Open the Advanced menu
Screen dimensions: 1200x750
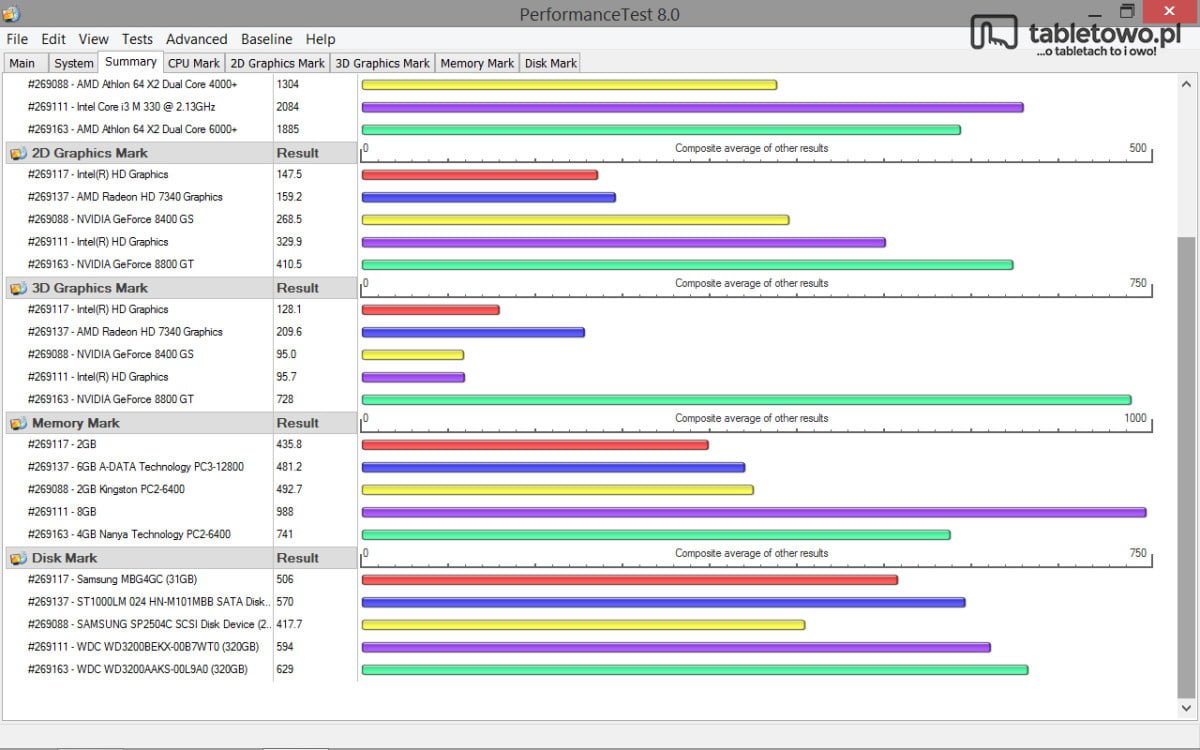tap(196, 39)
